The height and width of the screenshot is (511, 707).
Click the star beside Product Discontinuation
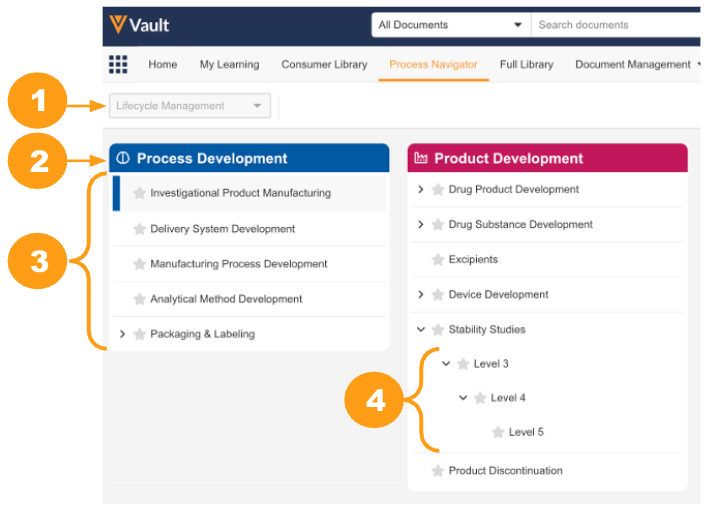437,471
